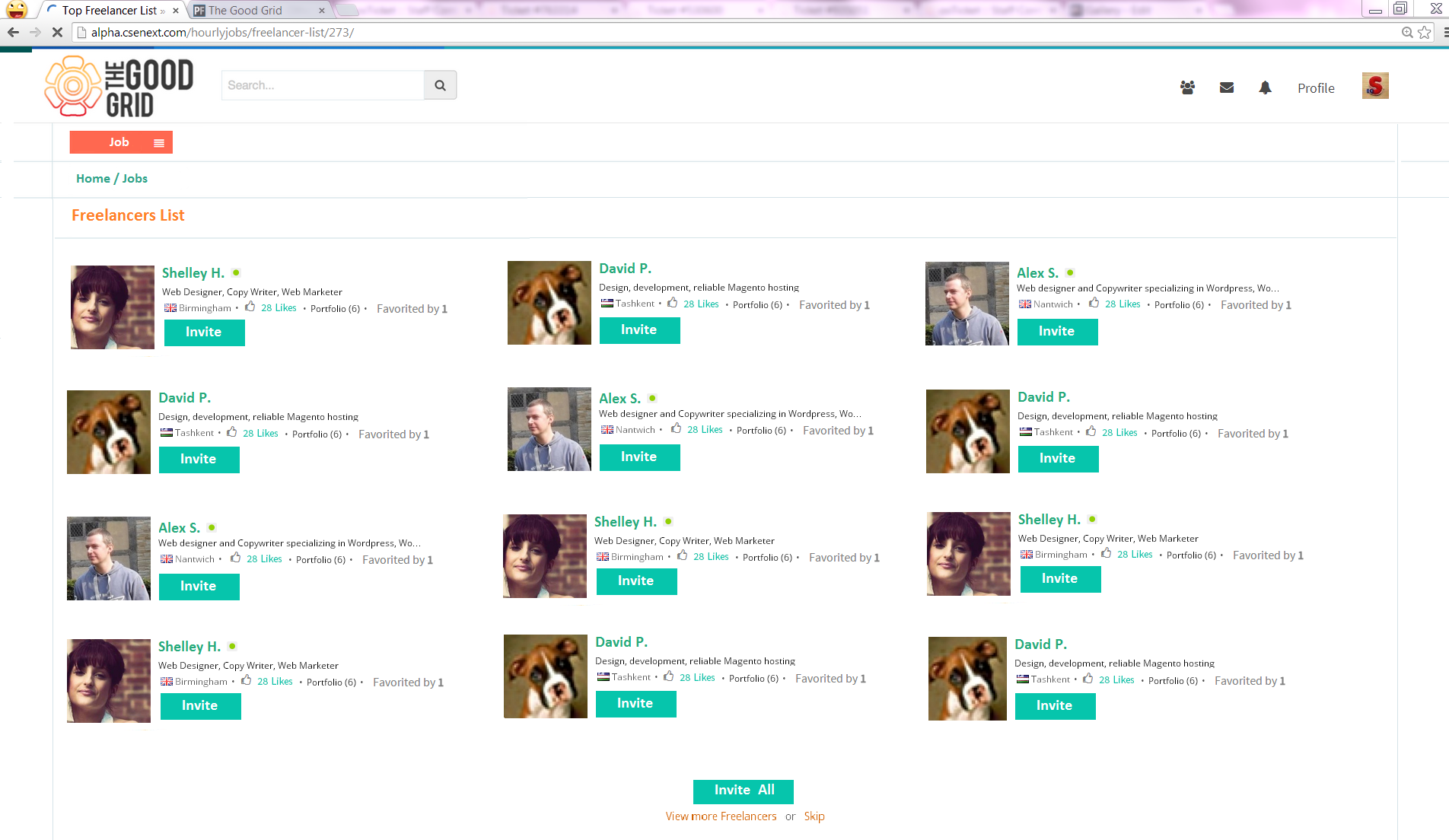Invite Alex S. in third row left
Viewport: 1449px width, 840px height.
[199, 587]
